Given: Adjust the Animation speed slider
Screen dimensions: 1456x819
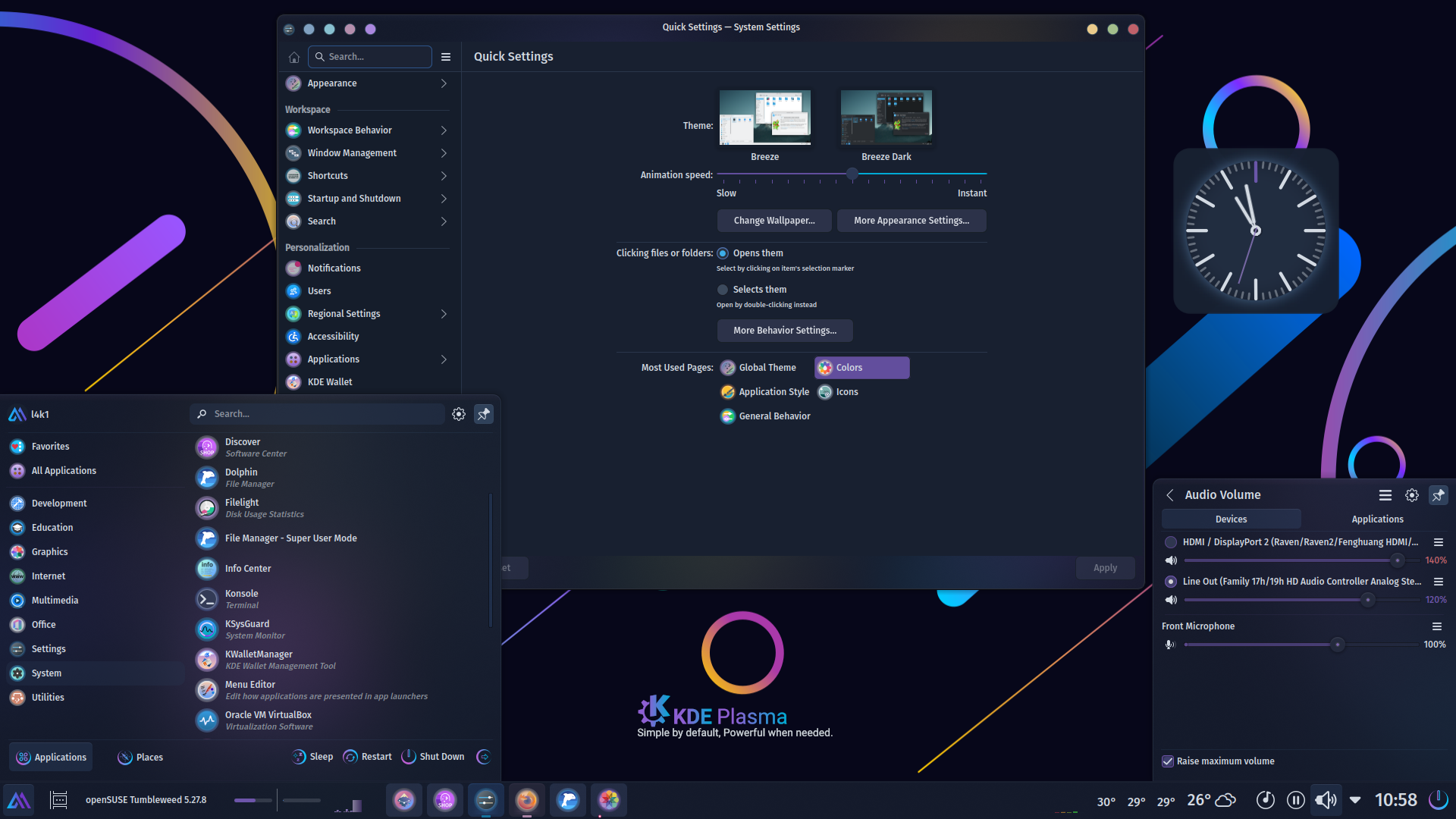Looking at the screenshot, I should [x=852, y=174].
